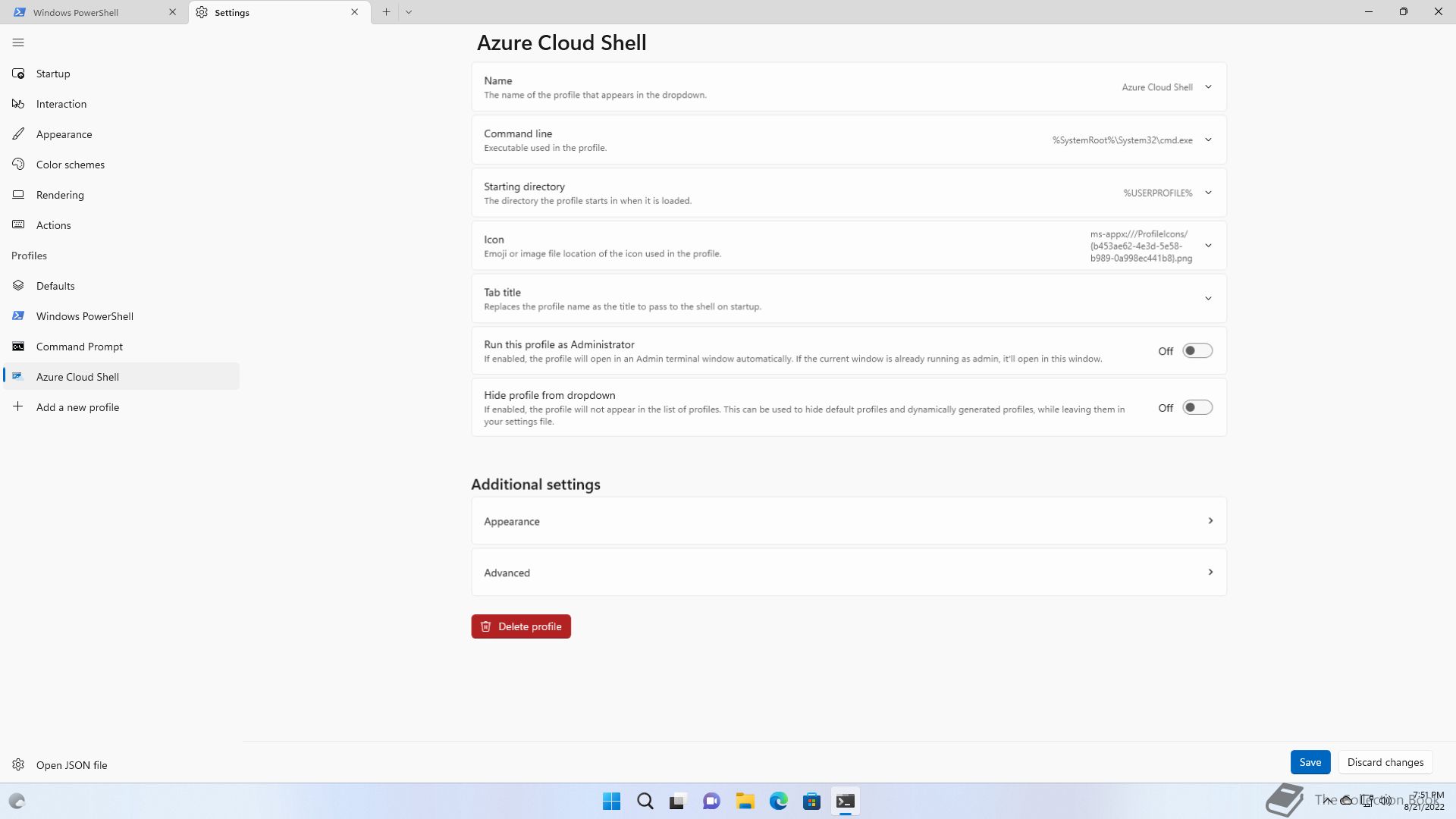Image resolution: width=1456 pixels, height=819 pixels.
Task: Click the Interaction cursor icon
Action: point(18,104)
